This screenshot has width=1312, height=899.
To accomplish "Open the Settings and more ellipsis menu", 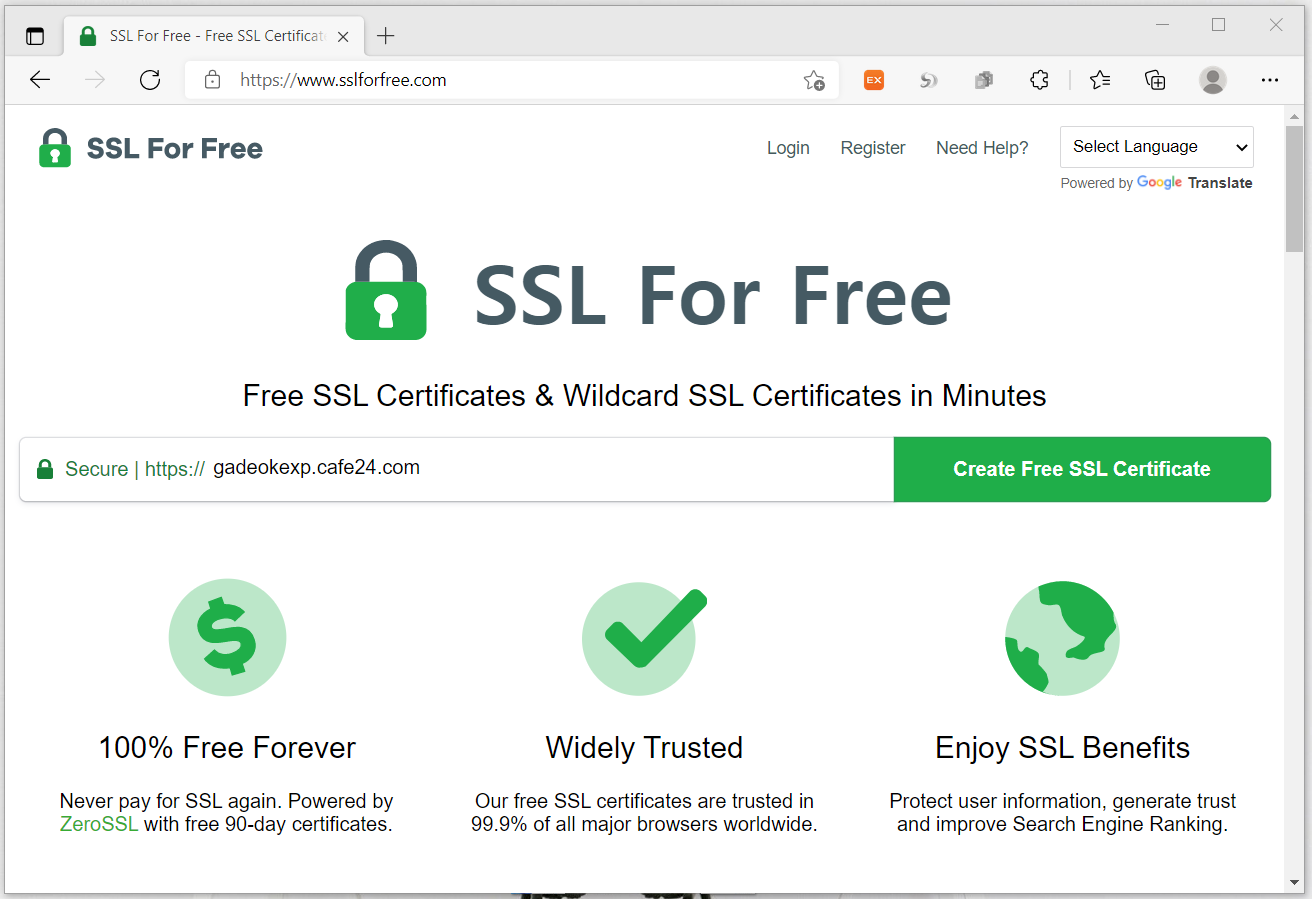I will pyautogui.click(x=1270, y=80).
